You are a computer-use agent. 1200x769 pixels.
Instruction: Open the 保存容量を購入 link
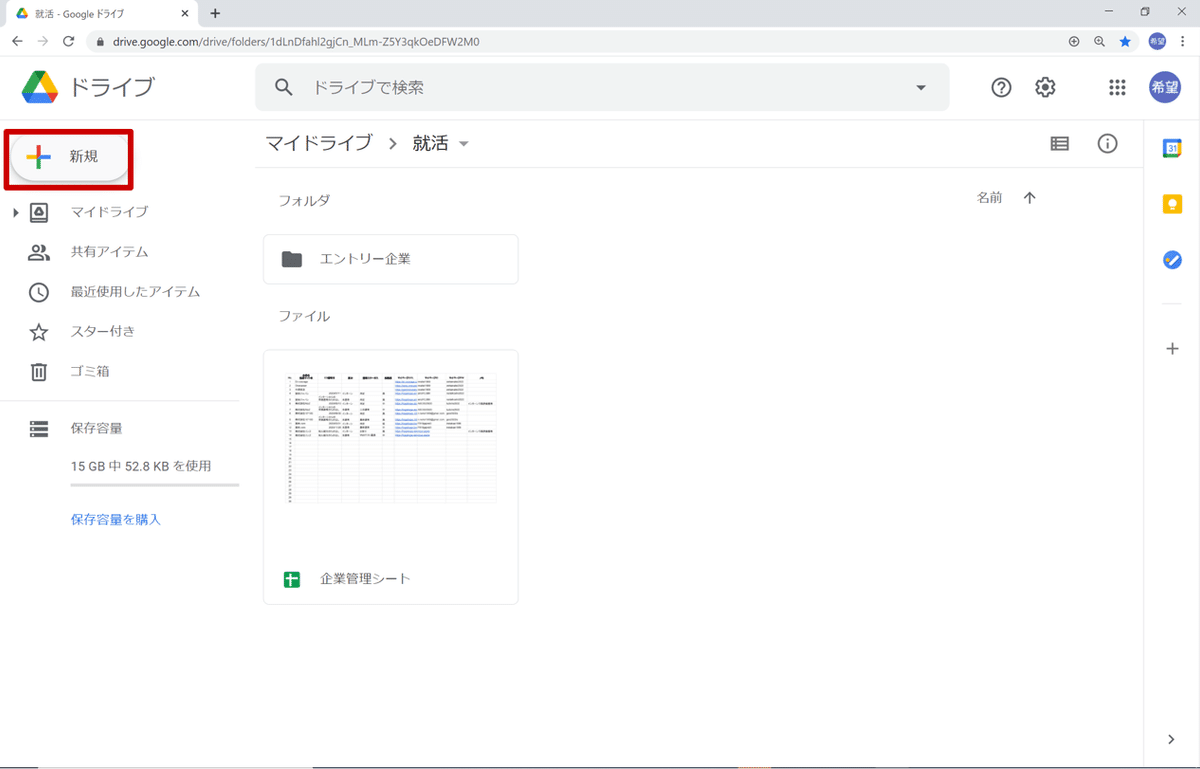tap(115, 519)
